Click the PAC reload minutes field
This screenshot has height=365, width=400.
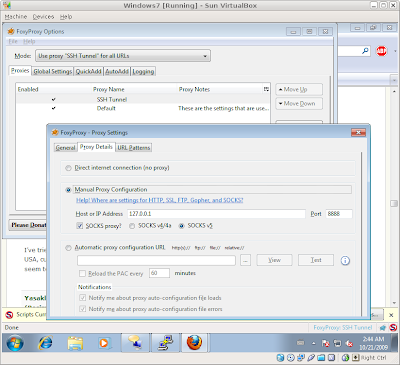tap(159, 273)
